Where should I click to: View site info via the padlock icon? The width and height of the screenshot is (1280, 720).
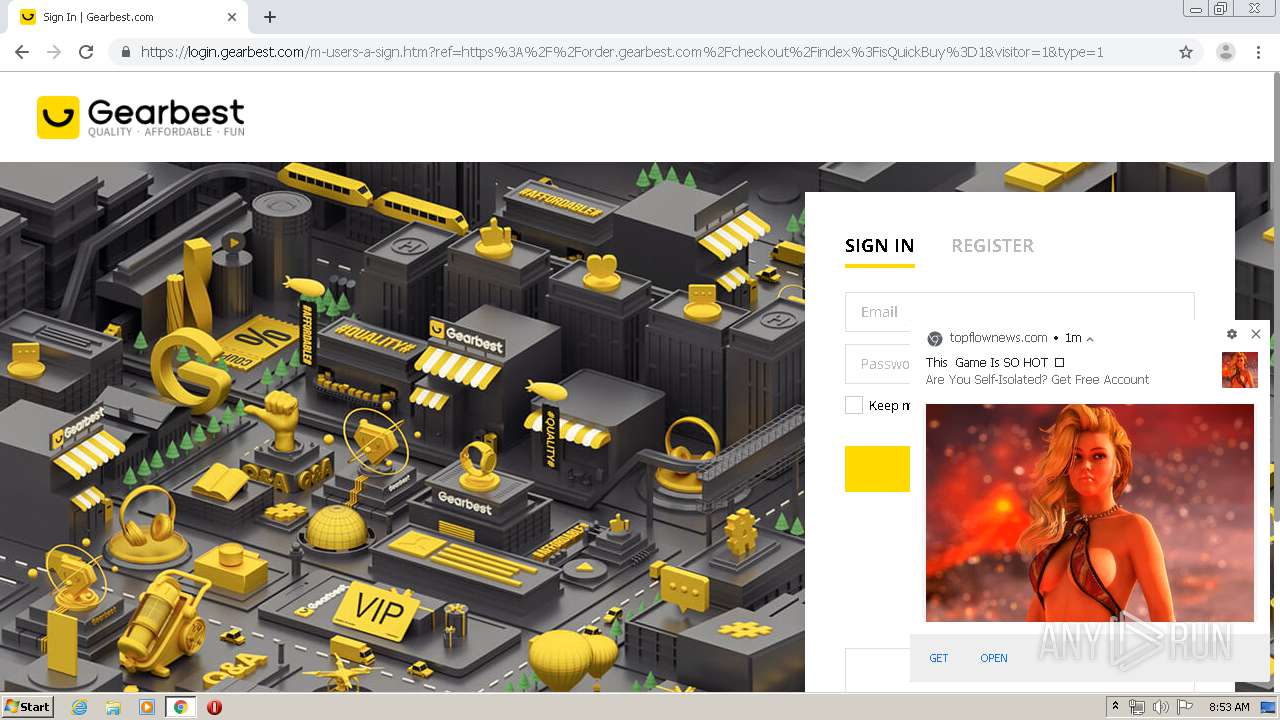[x=126, y=52]
